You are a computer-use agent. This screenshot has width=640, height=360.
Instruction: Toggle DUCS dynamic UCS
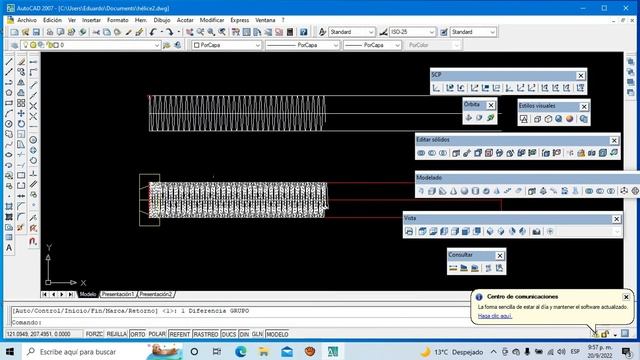coord(229,334)
